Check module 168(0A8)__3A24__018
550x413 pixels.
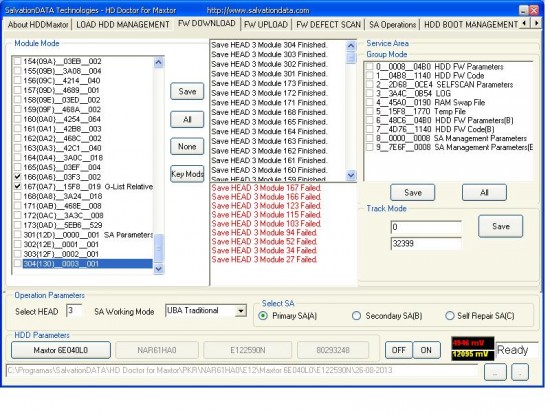(x=17, y=196)
